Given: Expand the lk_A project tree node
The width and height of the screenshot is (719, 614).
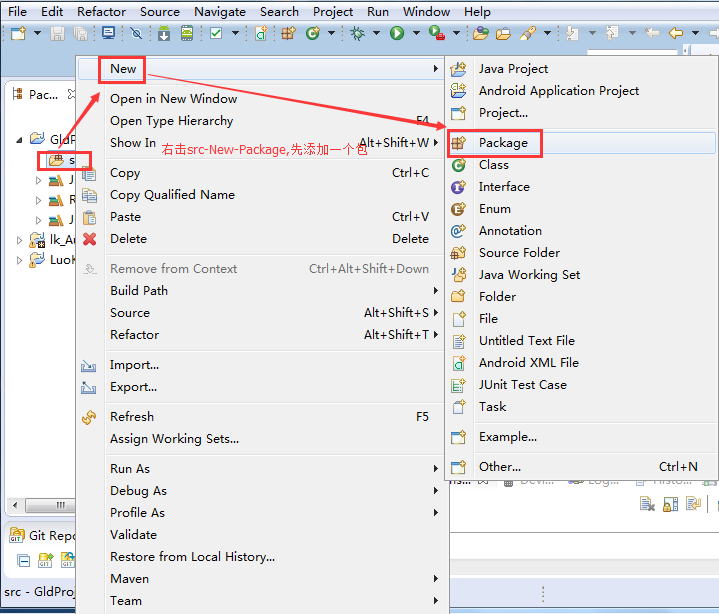Looking at the screenshot, I should point(19,240).
